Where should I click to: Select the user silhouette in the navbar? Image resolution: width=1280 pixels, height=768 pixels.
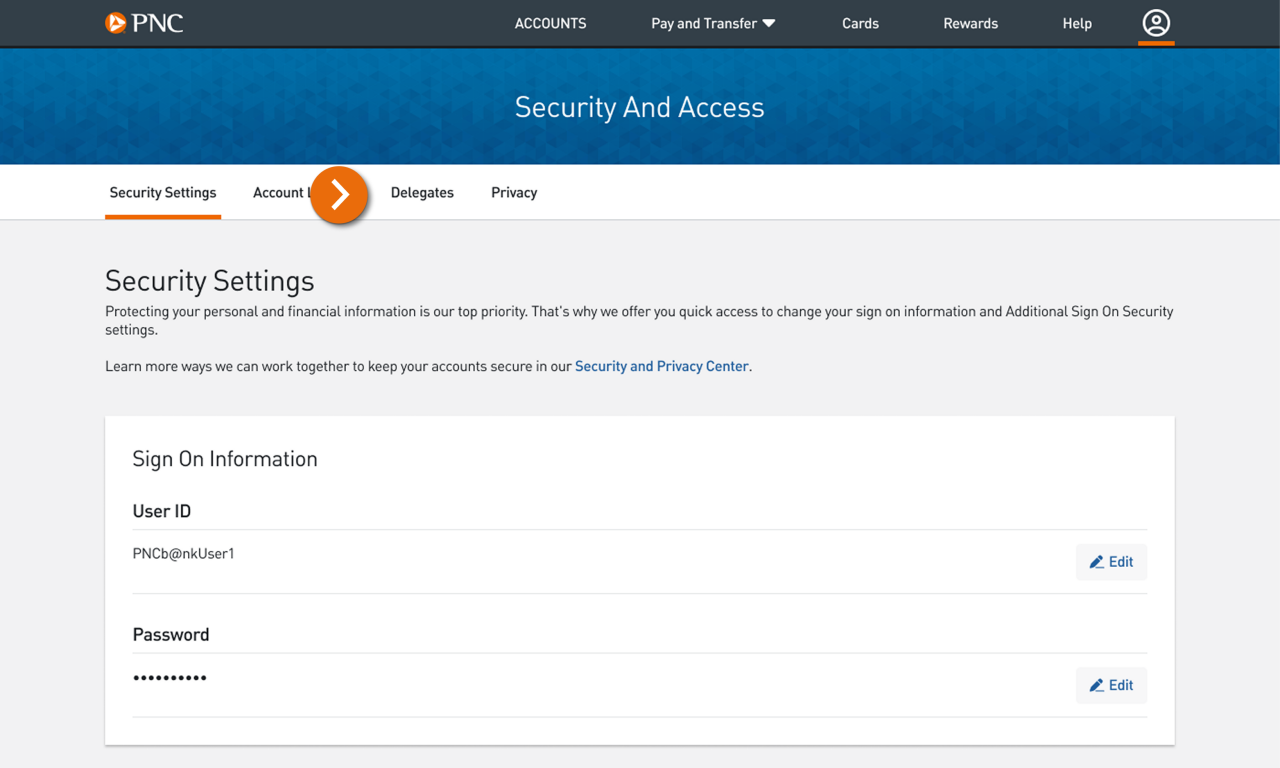[x=1156, y=23]
